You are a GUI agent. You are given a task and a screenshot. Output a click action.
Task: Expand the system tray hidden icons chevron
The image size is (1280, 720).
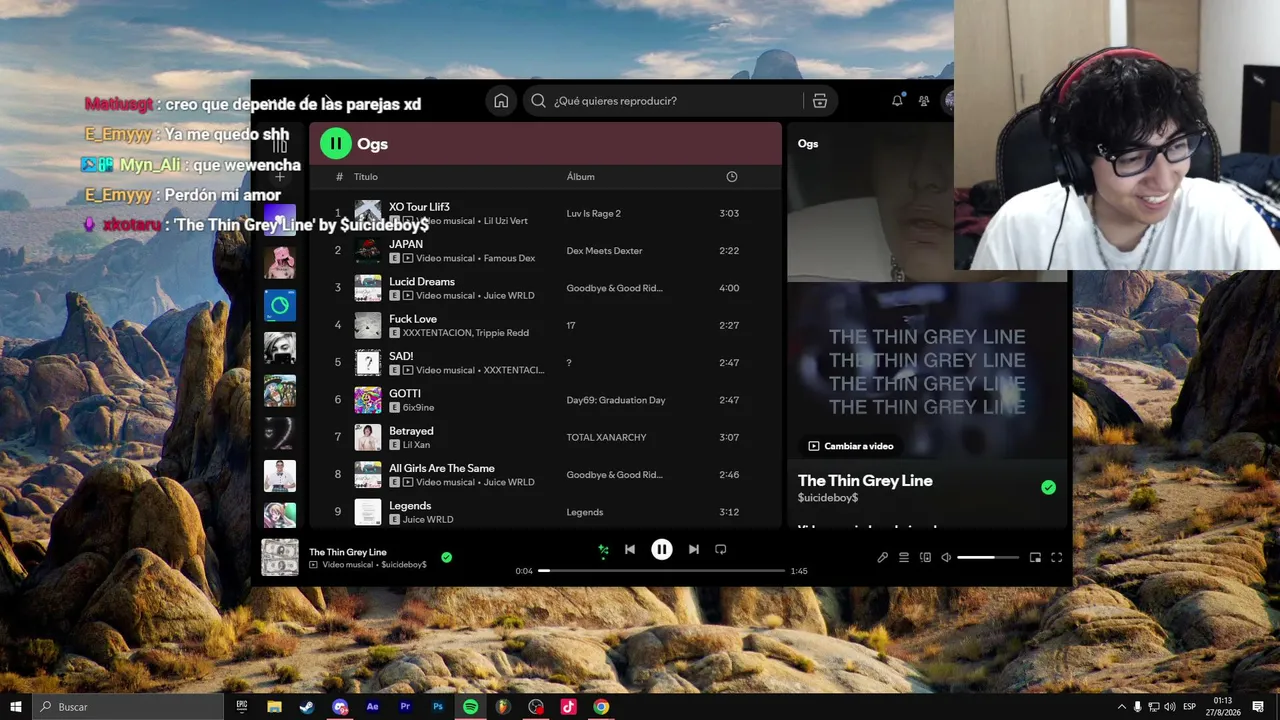(1121, 707)
